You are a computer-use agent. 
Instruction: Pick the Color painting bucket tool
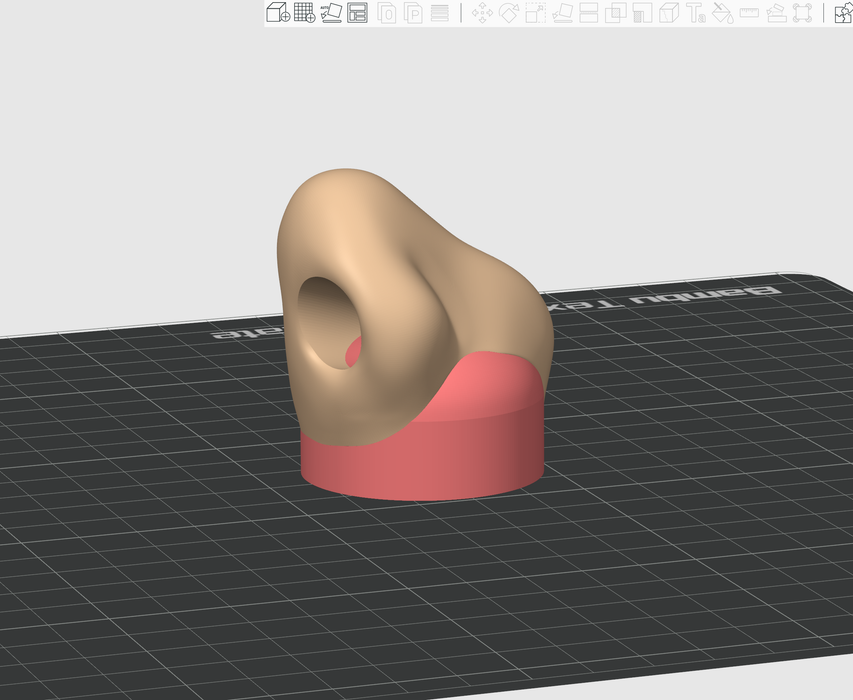722,13
